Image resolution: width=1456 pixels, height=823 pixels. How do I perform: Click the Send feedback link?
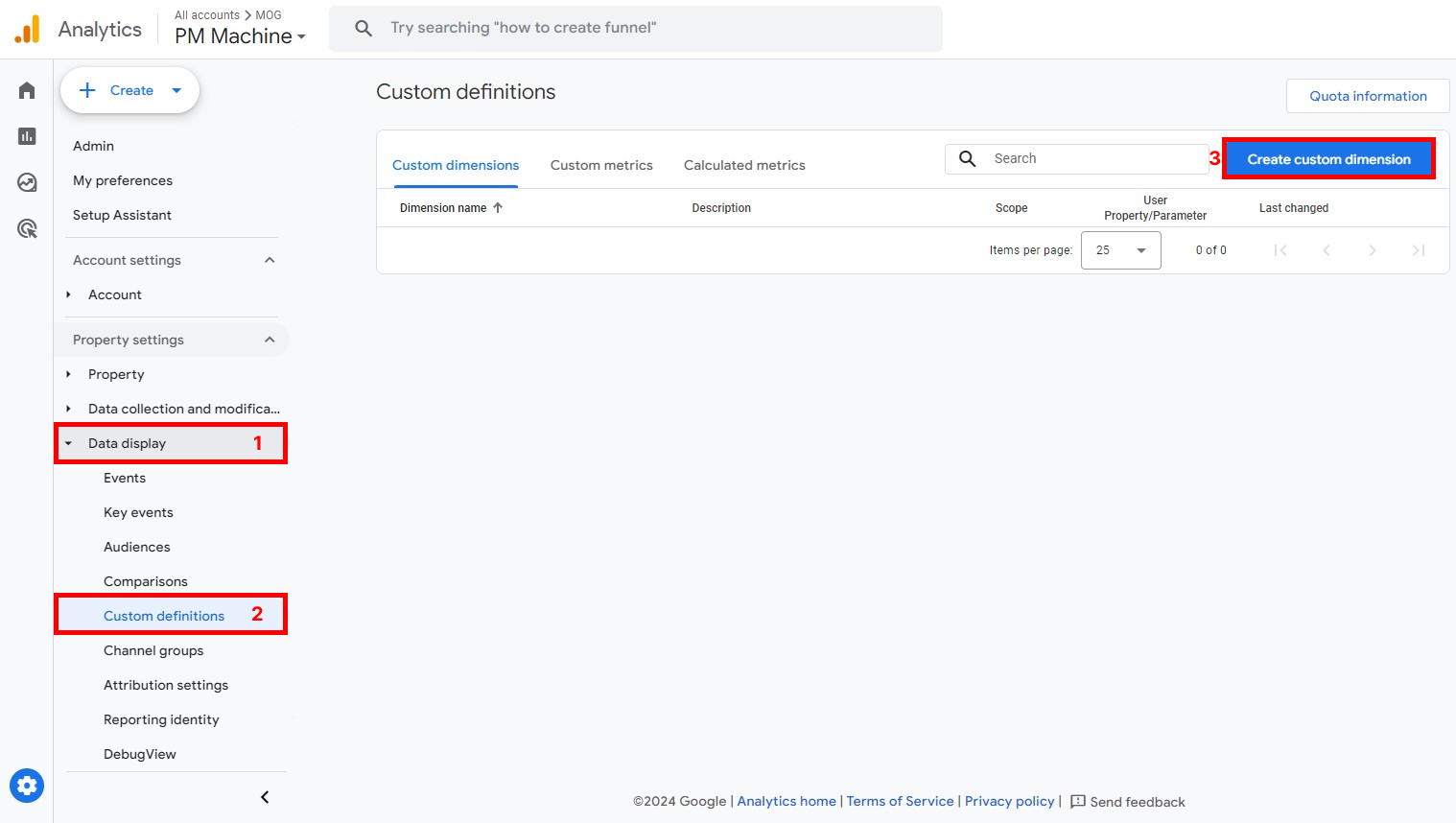point(1138,802)
